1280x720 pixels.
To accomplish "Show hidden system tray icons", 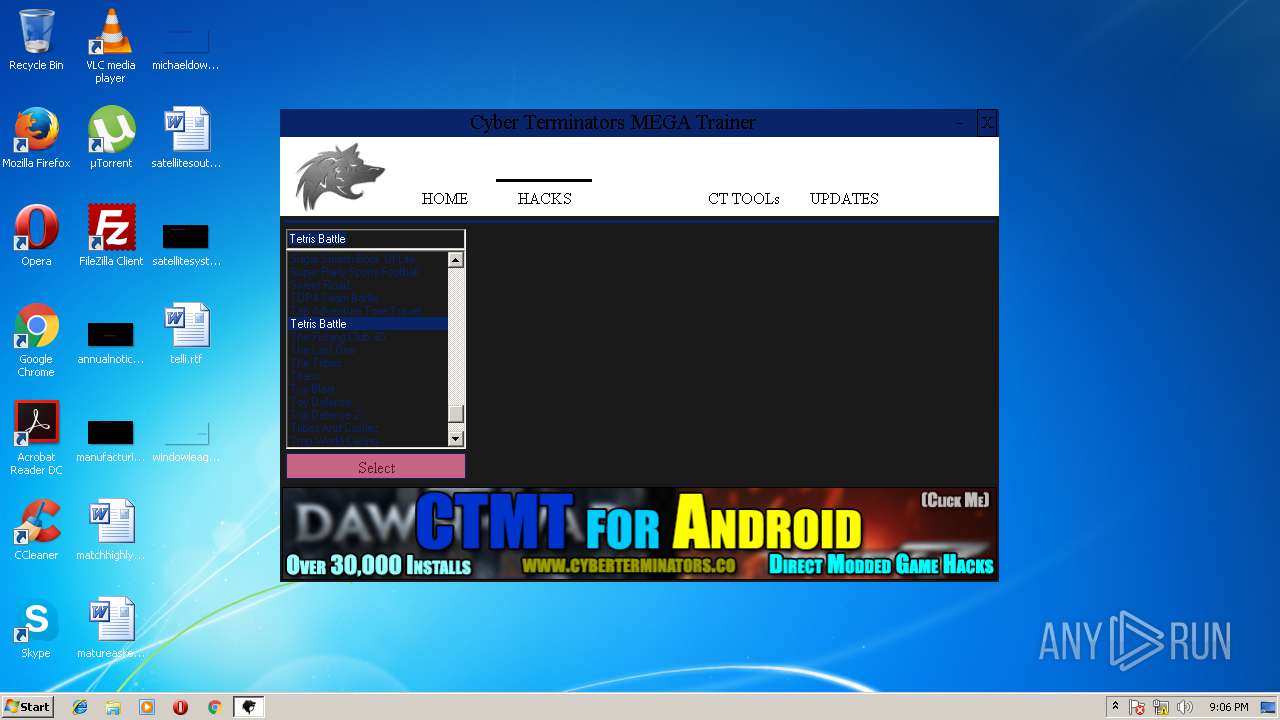I will 1115,707.
